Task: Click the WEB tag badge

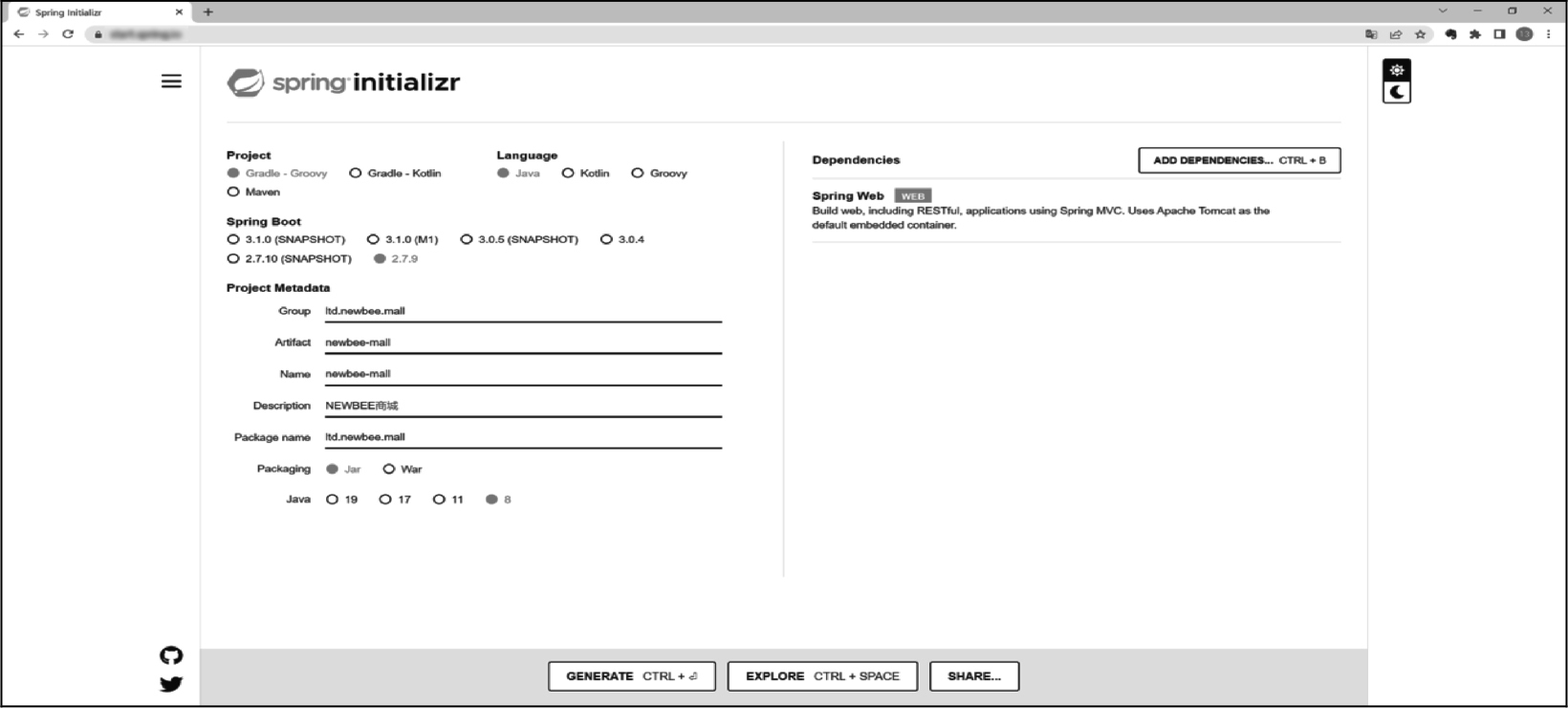Action: coord(912,196)
